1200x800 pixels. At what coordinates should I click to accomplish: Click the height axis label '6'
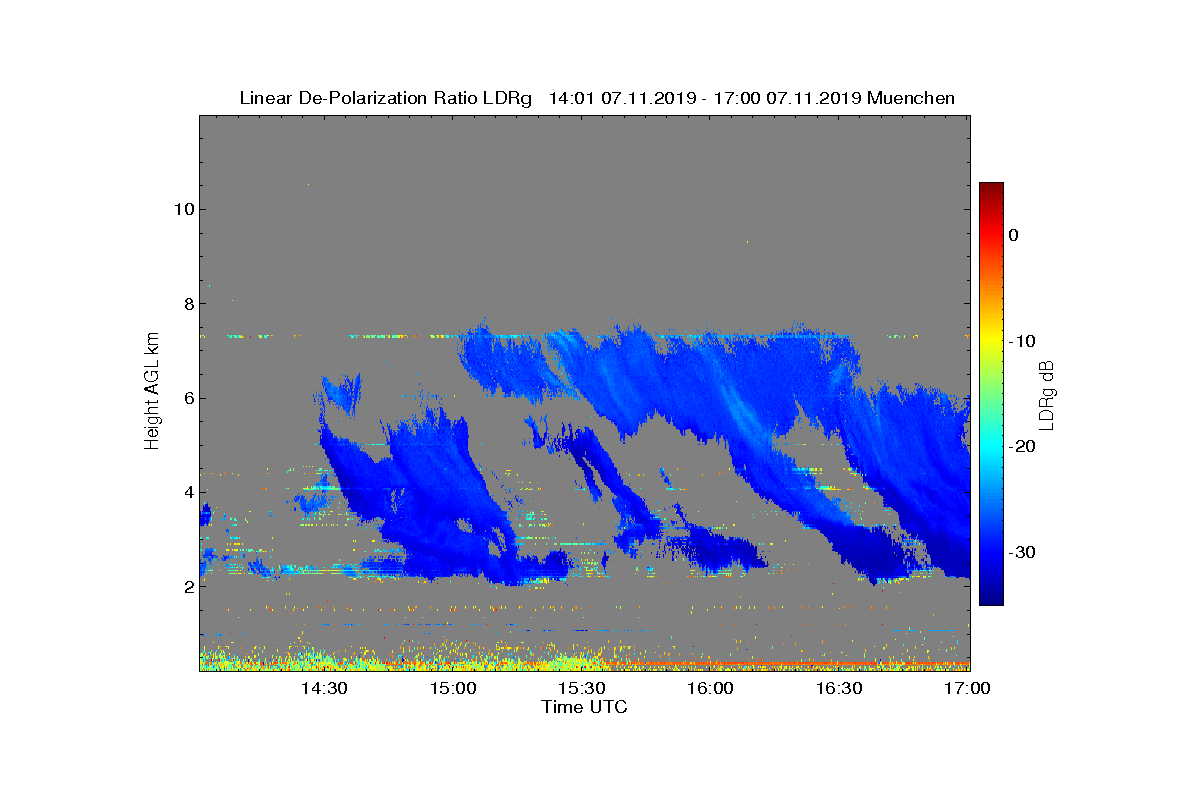(x=188, y=398)
